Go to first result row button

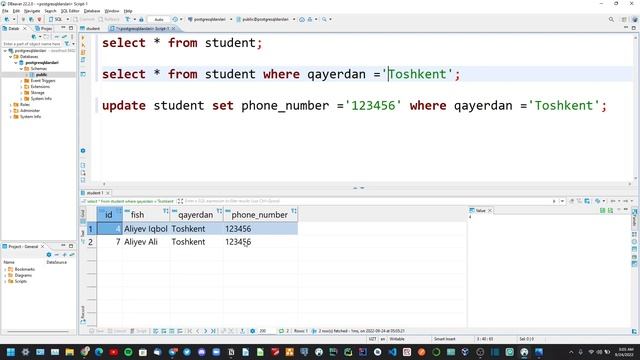click(190, 331)
